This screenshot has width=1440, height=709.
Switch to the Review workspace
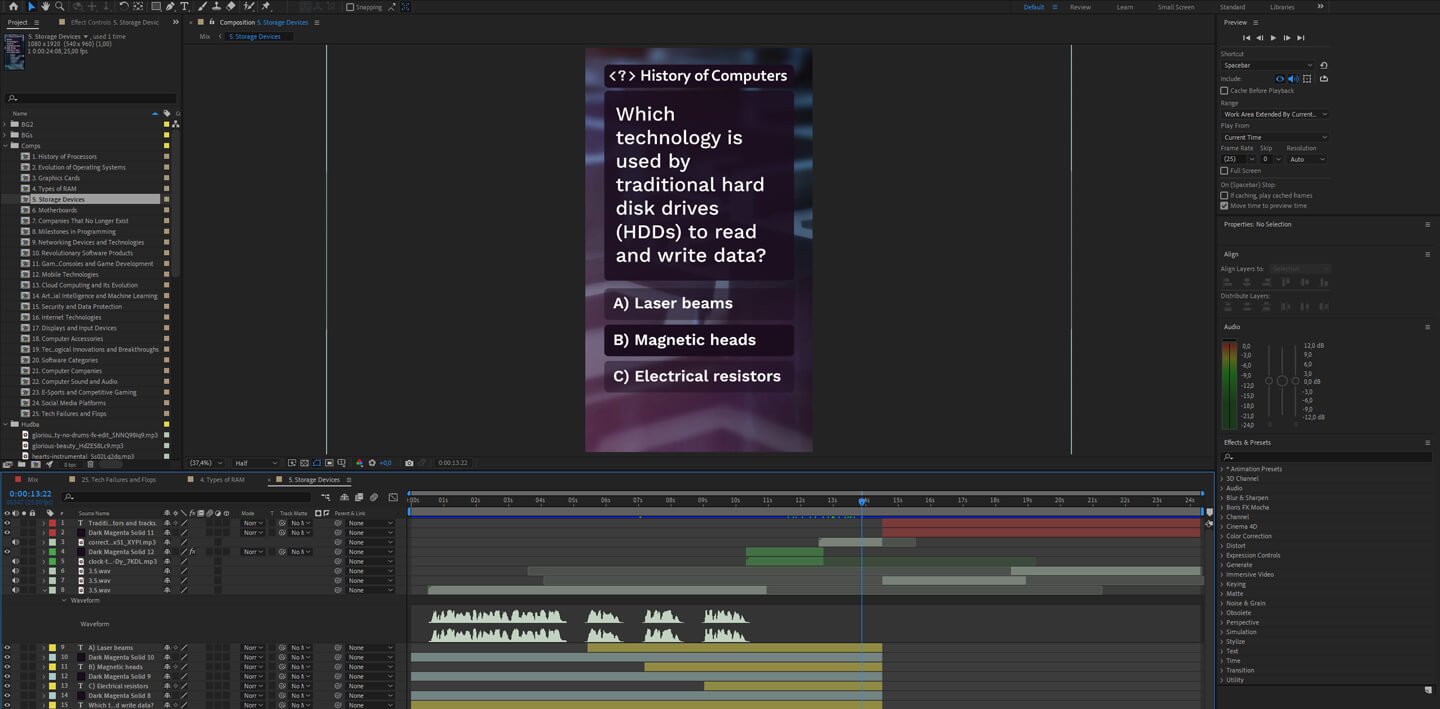click(x=1080, y=7)
